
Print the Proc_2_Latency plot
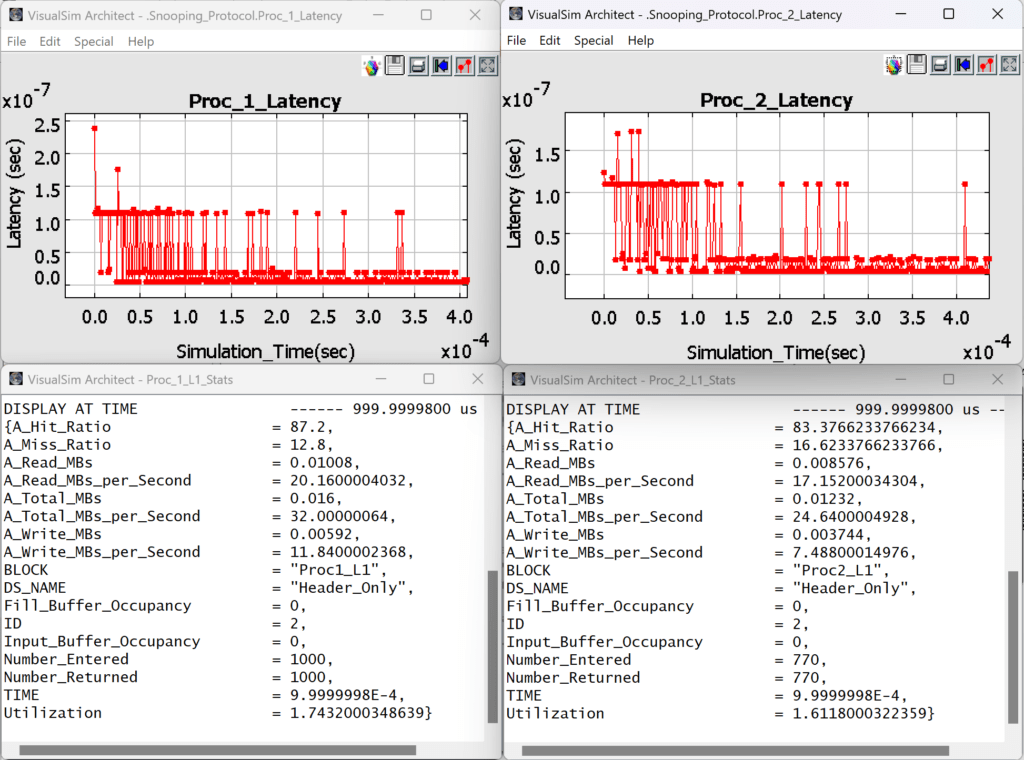(x=940, y=66)
